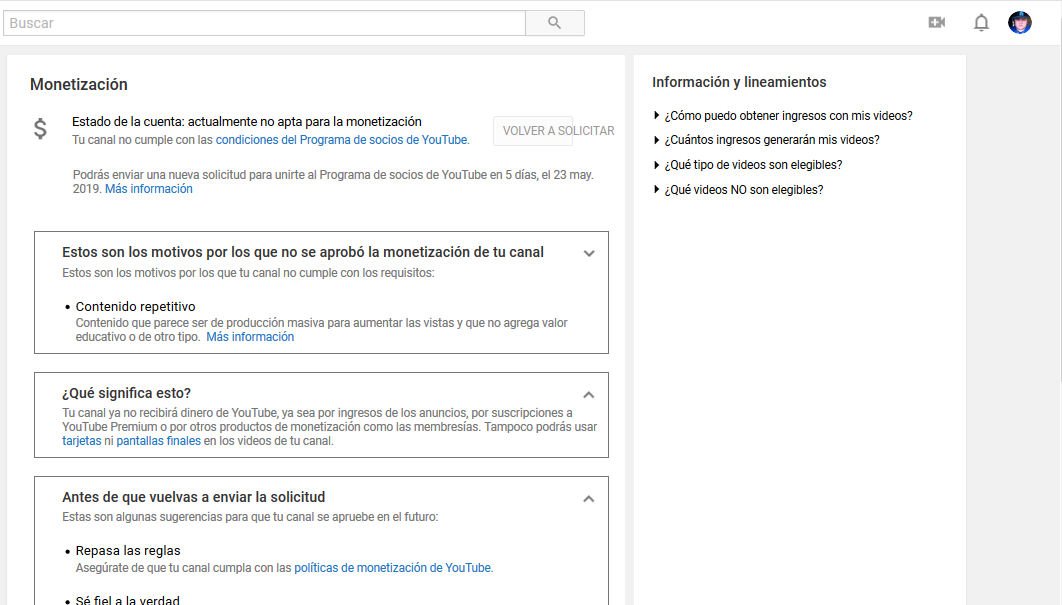
Task: Expand ¿Qué videos NO son elegibles?
Action: (x=738, y=190)
